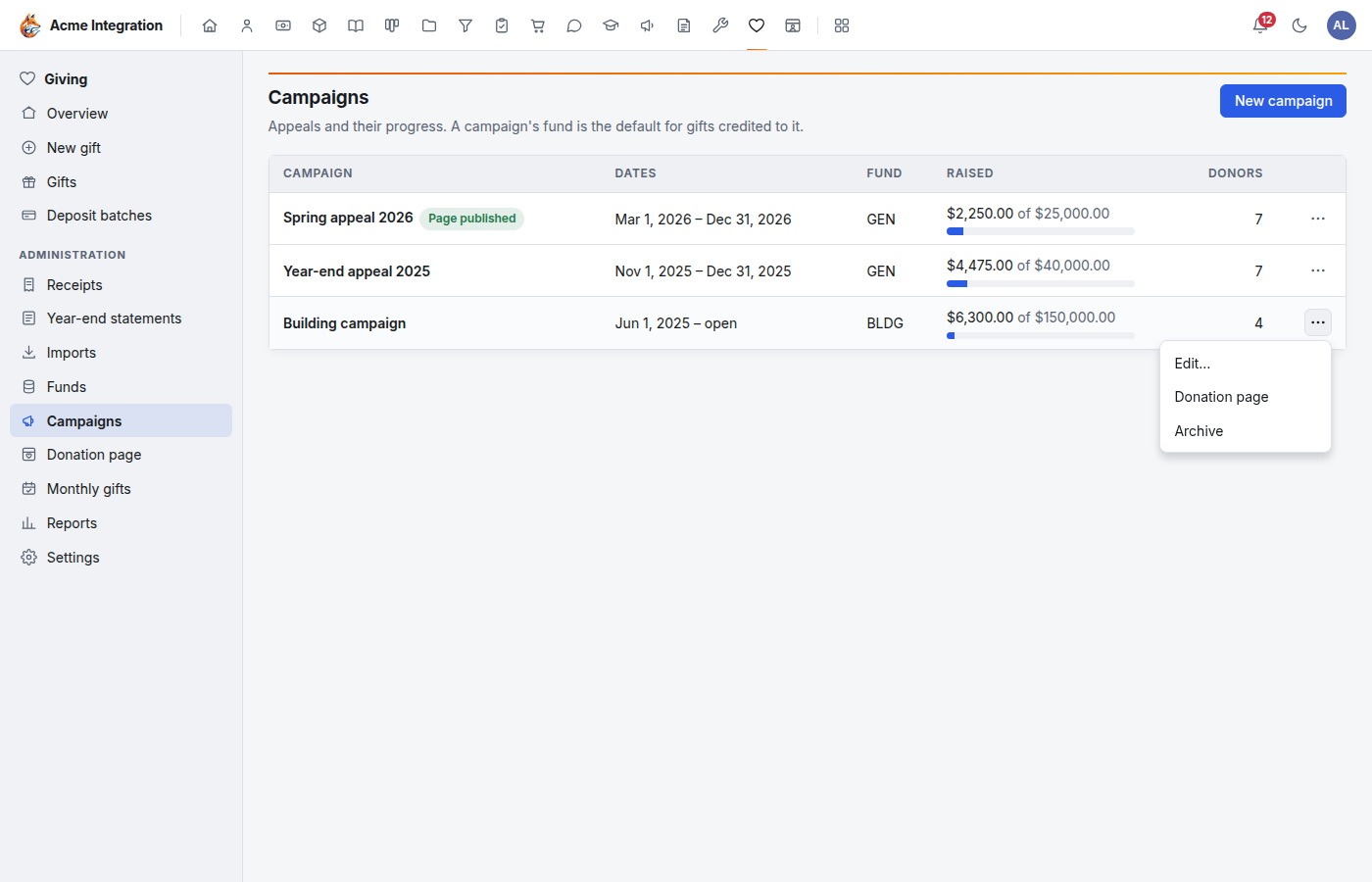Toggle dark mode with the moon icon

pyautogui.click(x=1299, y=25)
